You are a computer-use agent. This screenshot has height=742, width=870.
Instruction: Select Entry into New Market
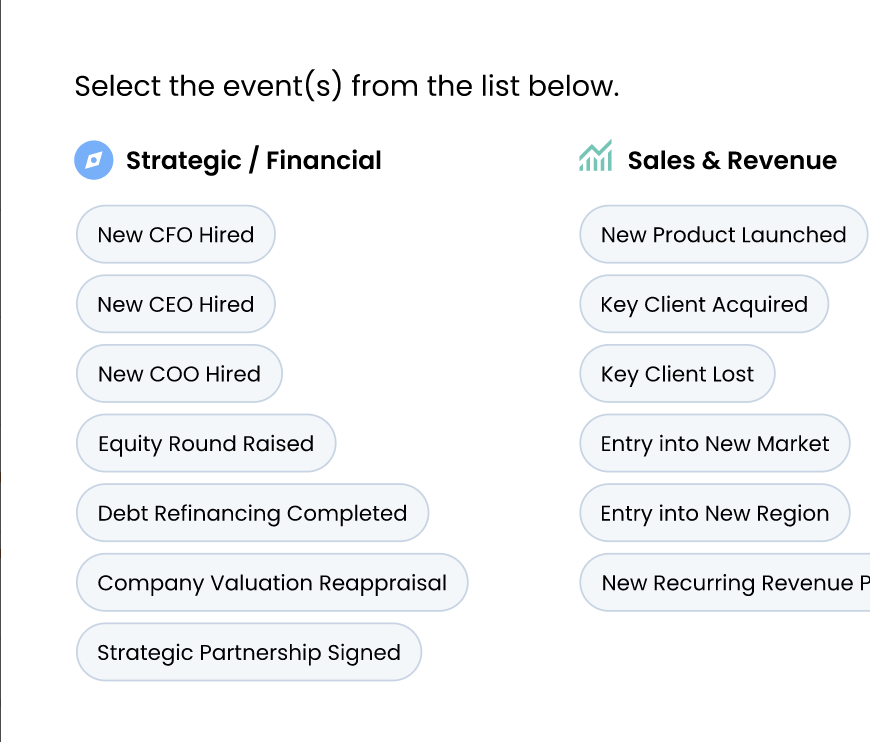pos(715,444)
